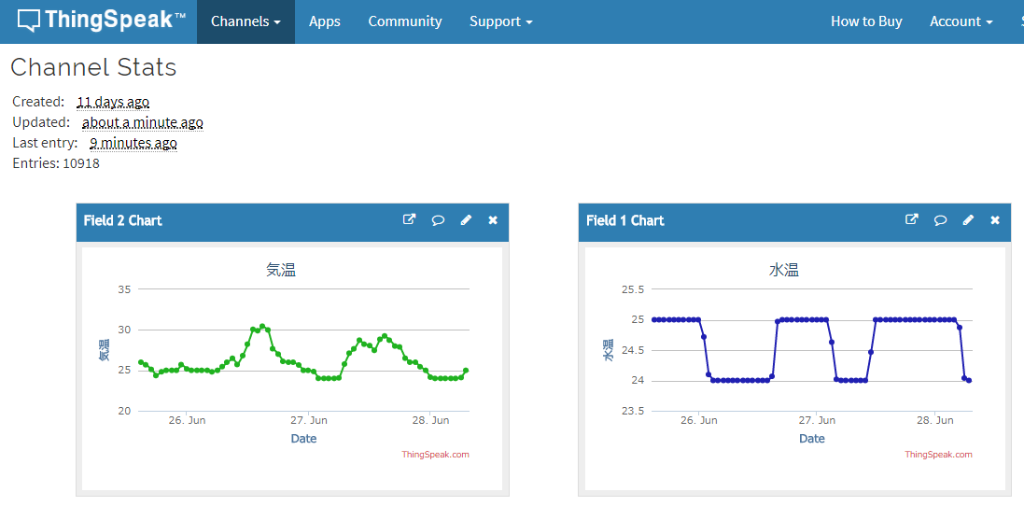The height and width of the screenshot is (506, 1024).
Task: Open the Account dropdown menu
Action: [x=960, y=21]
